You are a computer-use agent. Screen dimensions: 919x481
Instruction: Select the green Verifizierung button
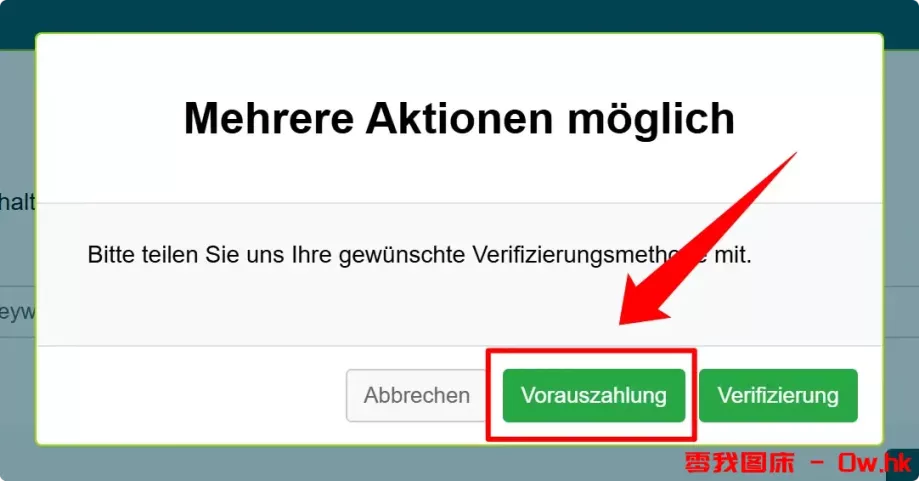pos(778,395)
